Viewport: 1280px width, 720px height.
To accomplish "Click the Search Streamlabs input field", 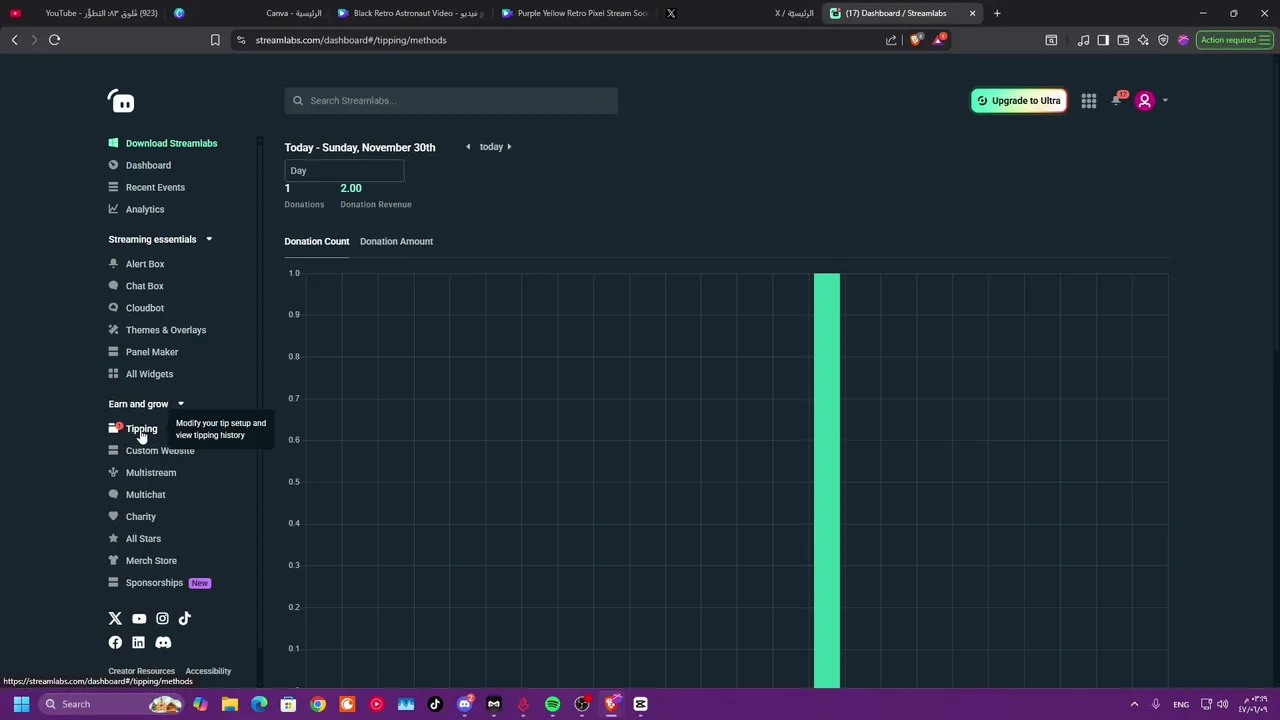I will tap(451, 101).
